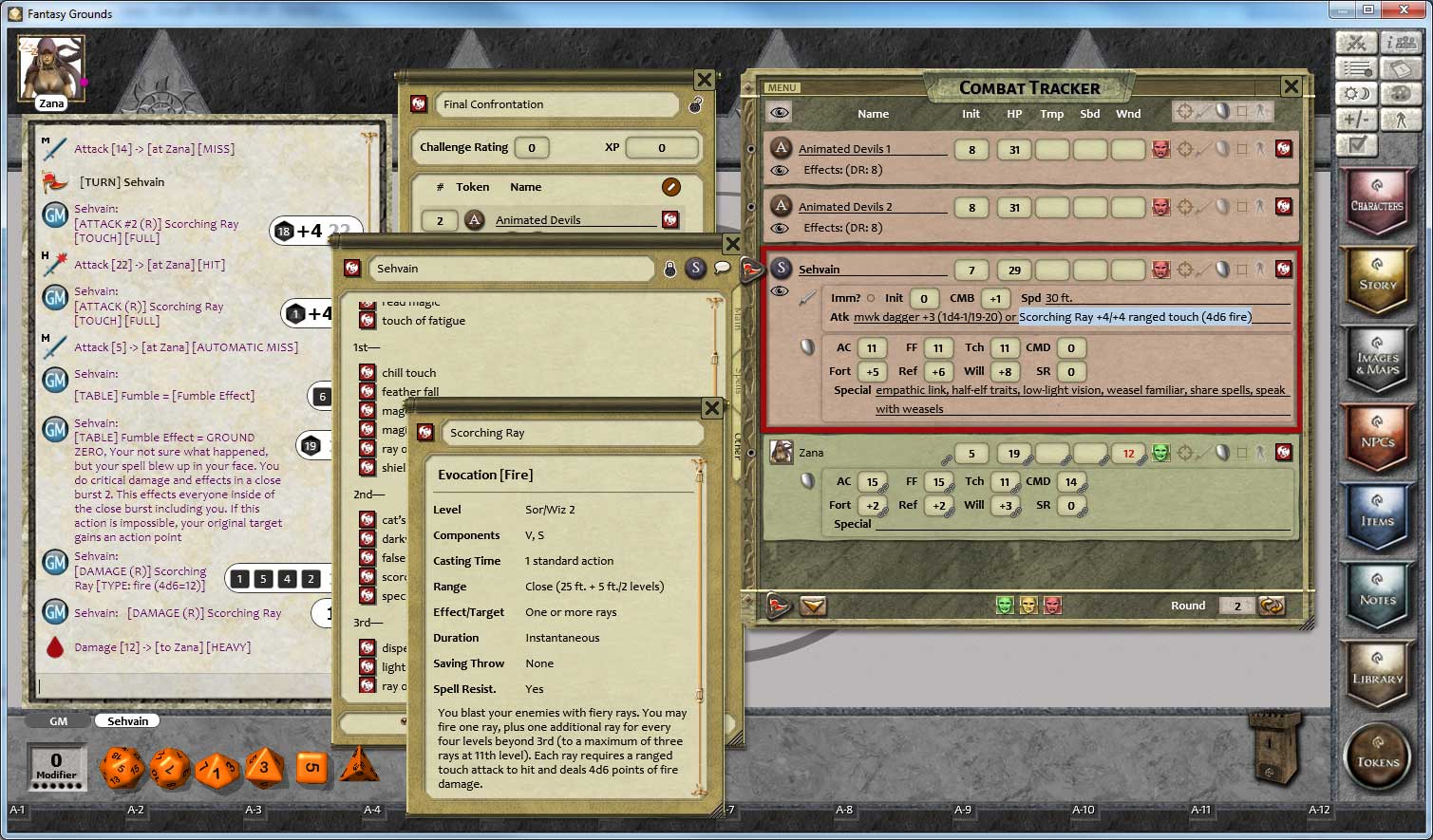Toggle the visibility eye for Animated Devils 1
Viewport: 1433px width, 840px height.
click(x=781, y=170)
